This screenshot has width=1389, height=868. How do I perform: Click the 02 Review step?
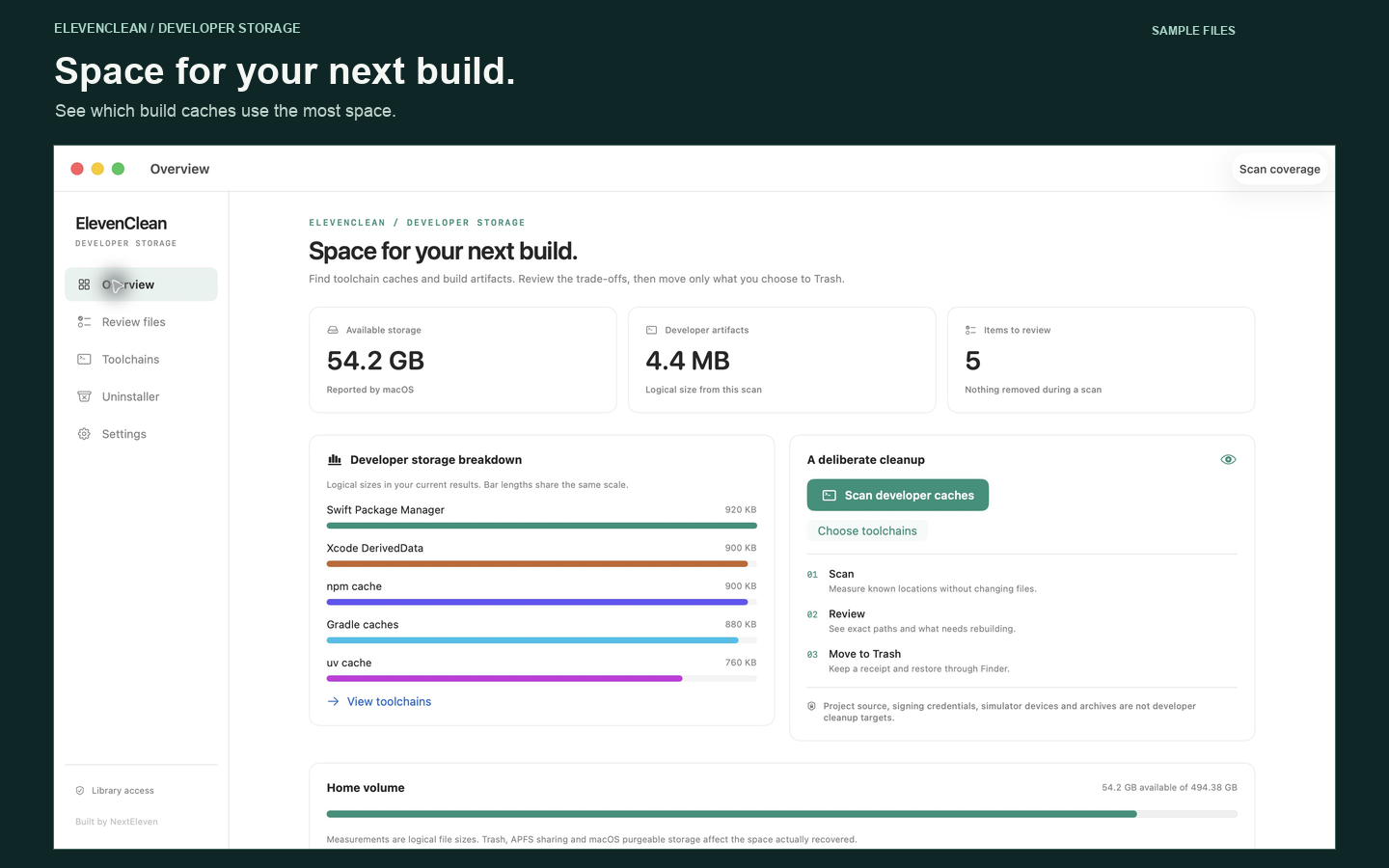[912, 621]
